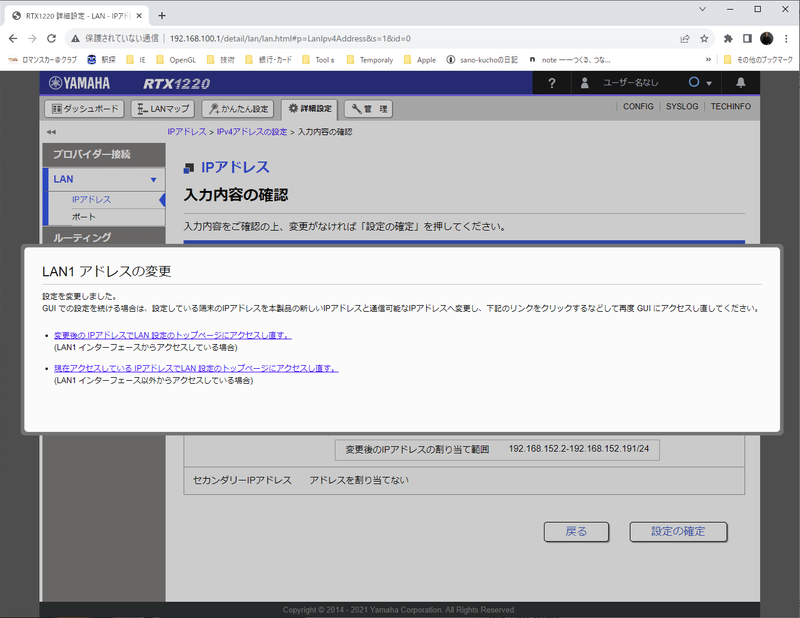The height and width of the screenshot is (618, 800).
Task: Open the Temporaly bookmark folder
Action: tap(370, 60)
